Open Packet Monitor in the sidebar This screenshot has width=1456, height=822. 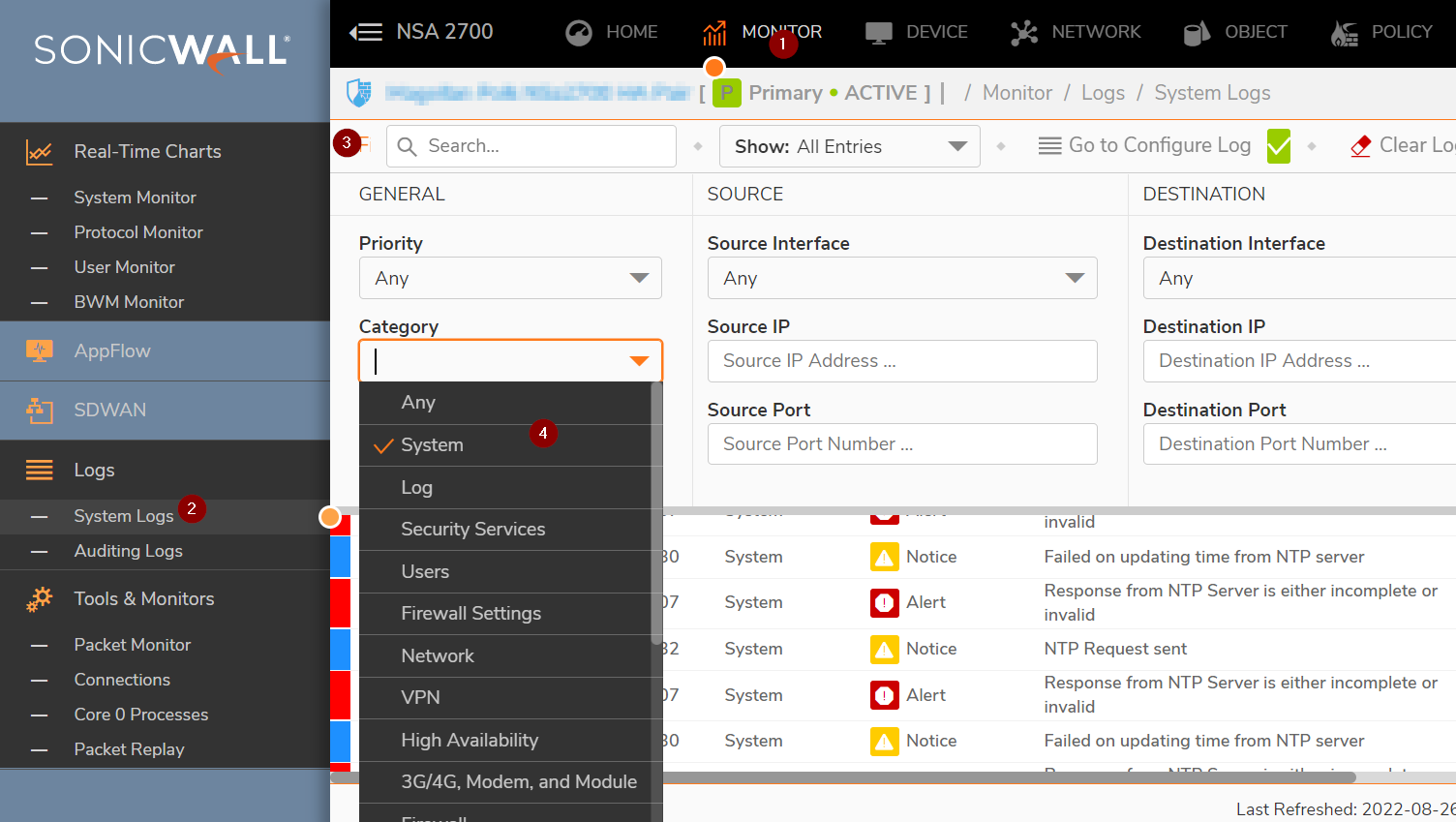point(132,645)
